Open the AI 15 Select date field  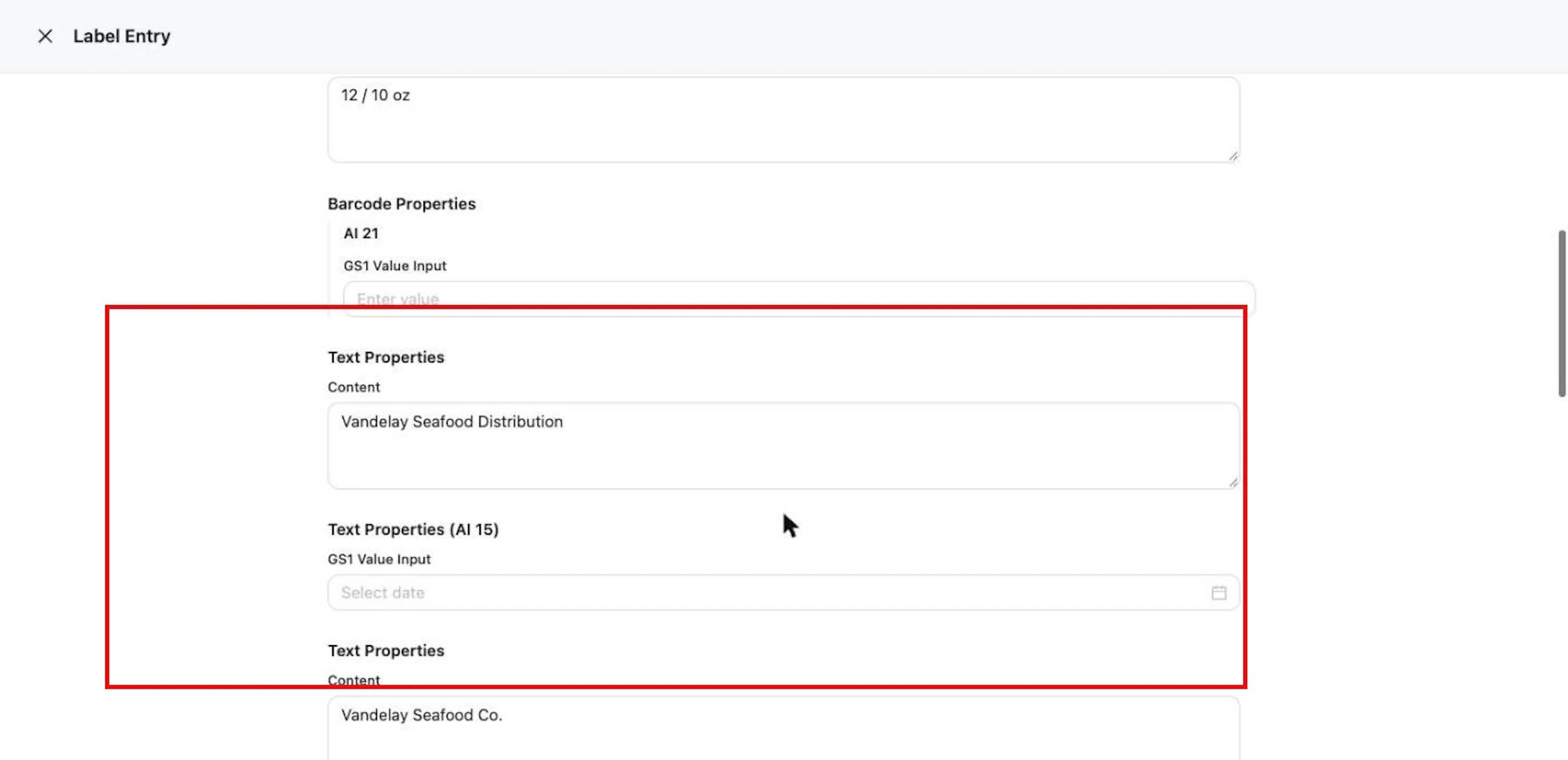coord(784,592)
